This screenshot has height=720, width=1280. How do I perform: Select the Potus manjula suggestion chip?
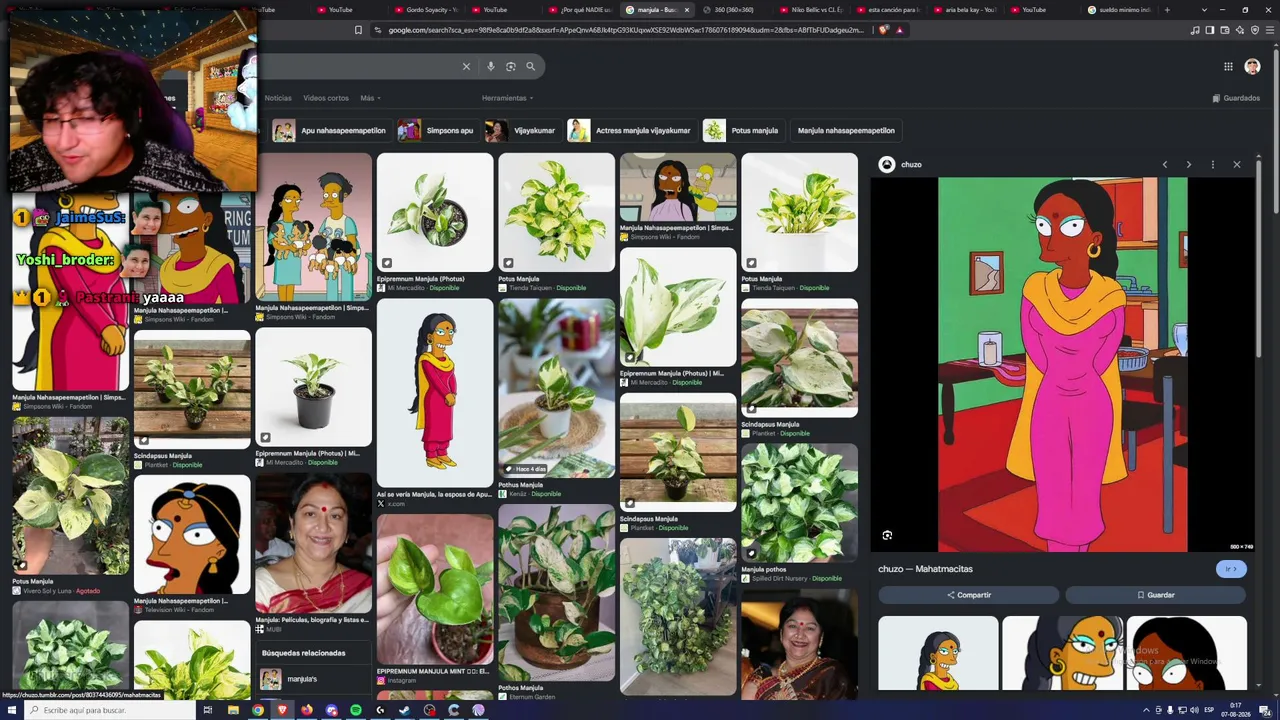coord(742,131)
